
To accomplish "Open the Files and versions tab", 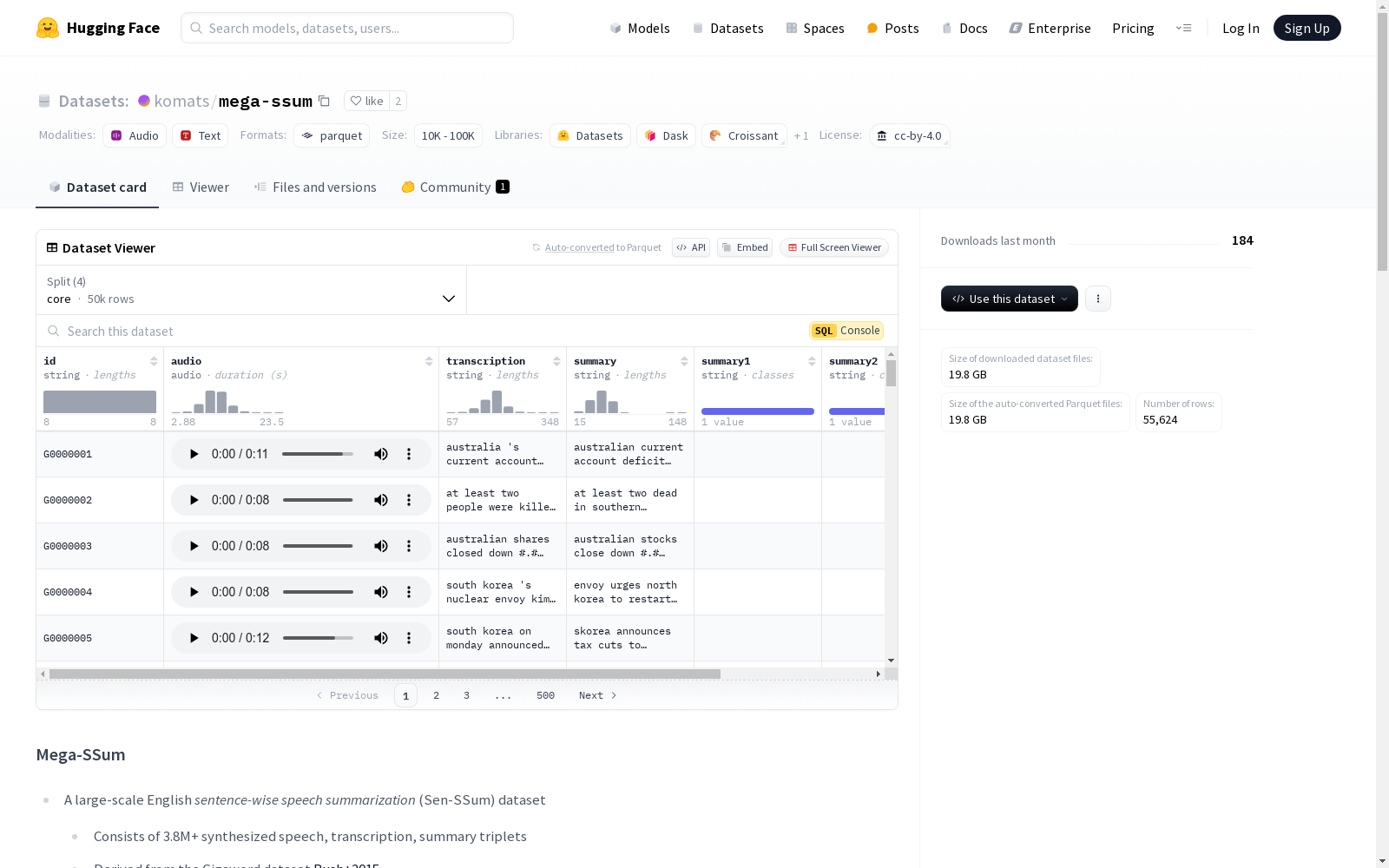I will pos(315,187).
